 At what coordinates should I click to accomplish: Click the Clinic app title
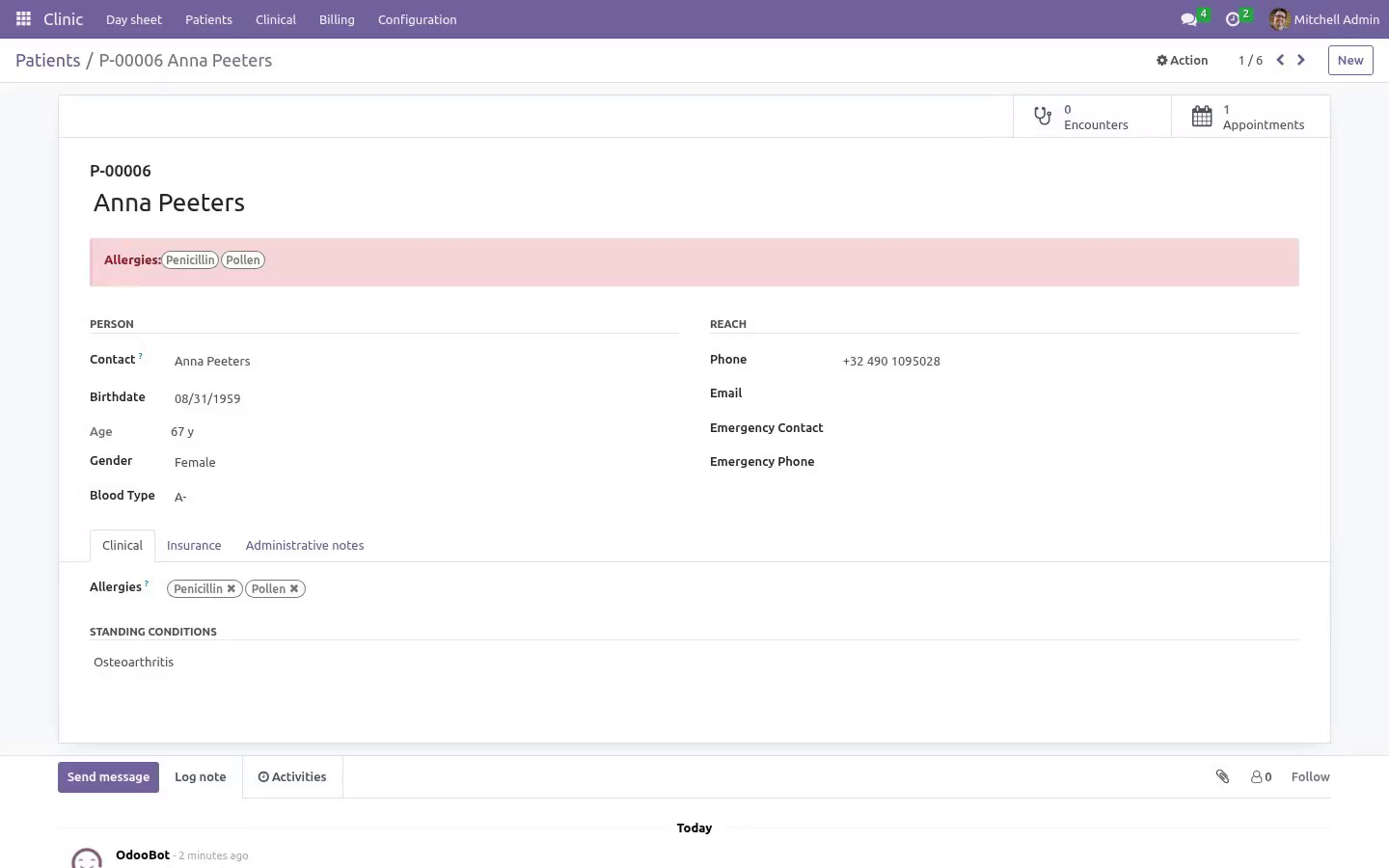click(x=64, y=19)
